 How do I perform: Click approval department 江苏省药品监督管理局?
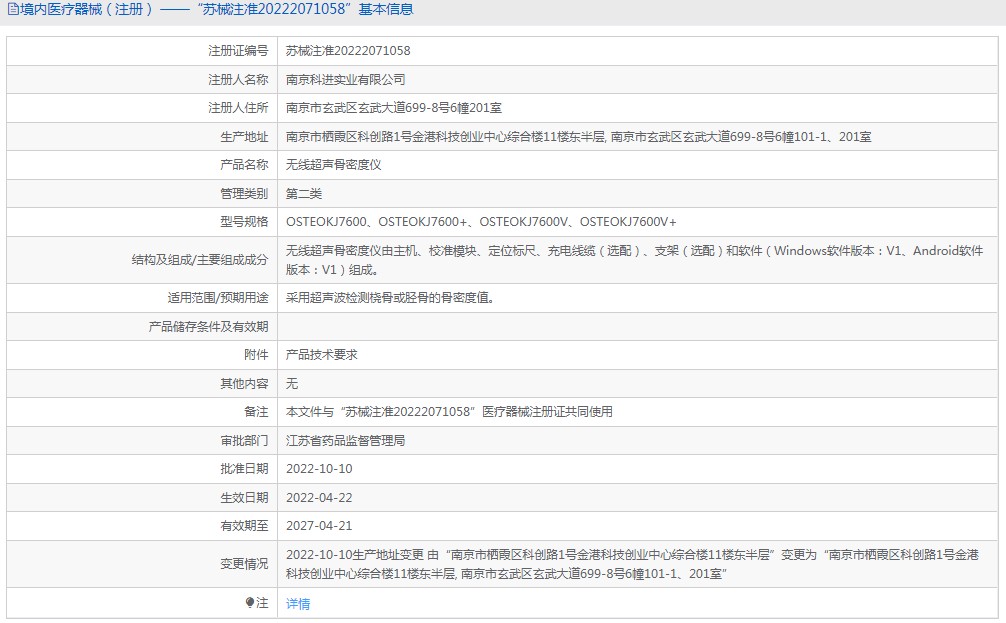click(x=345, y=441)
